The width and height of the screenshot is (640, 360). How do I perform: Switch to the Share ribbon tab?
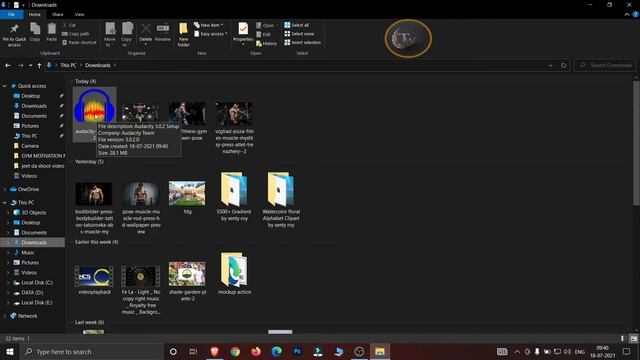58,14
